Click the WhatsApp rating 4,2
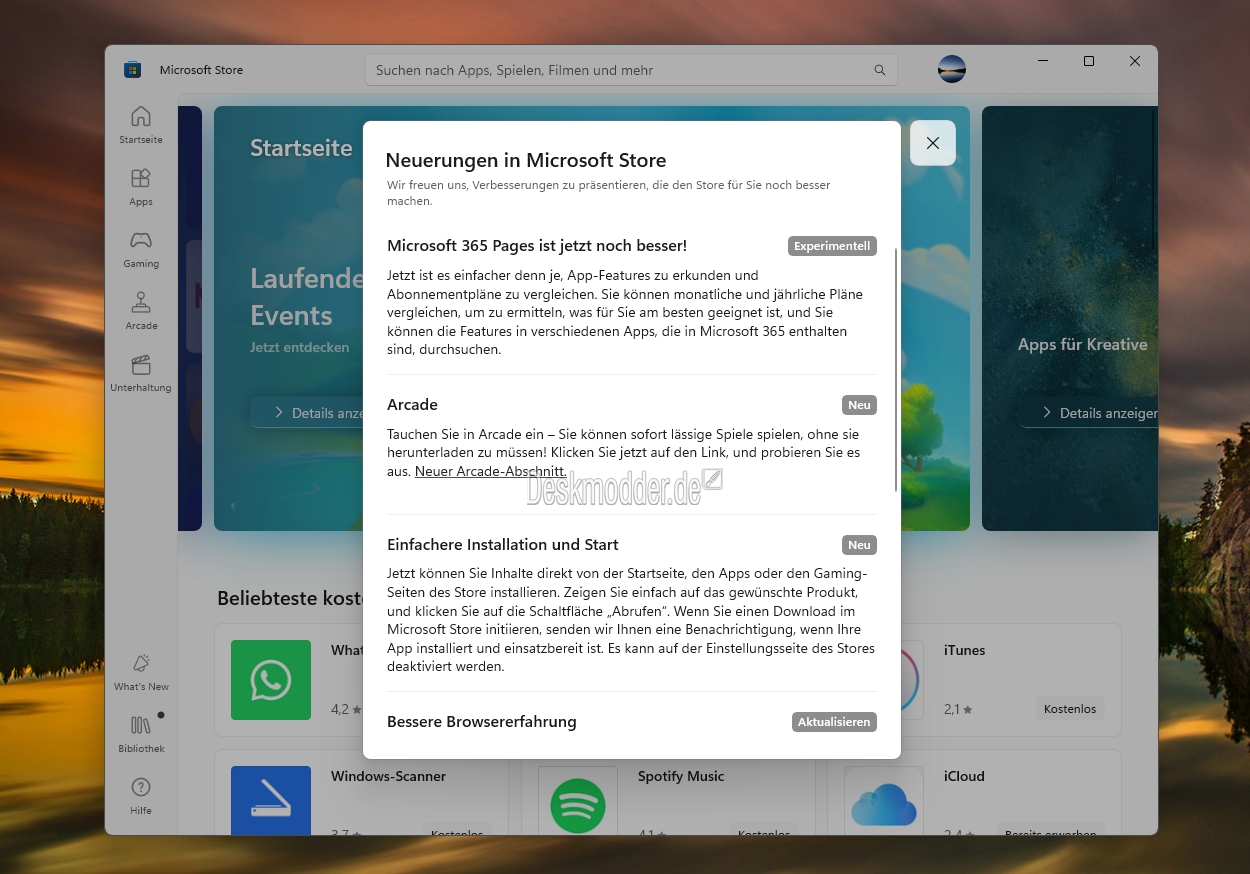The image size is (1250, 874). (345, 710)
